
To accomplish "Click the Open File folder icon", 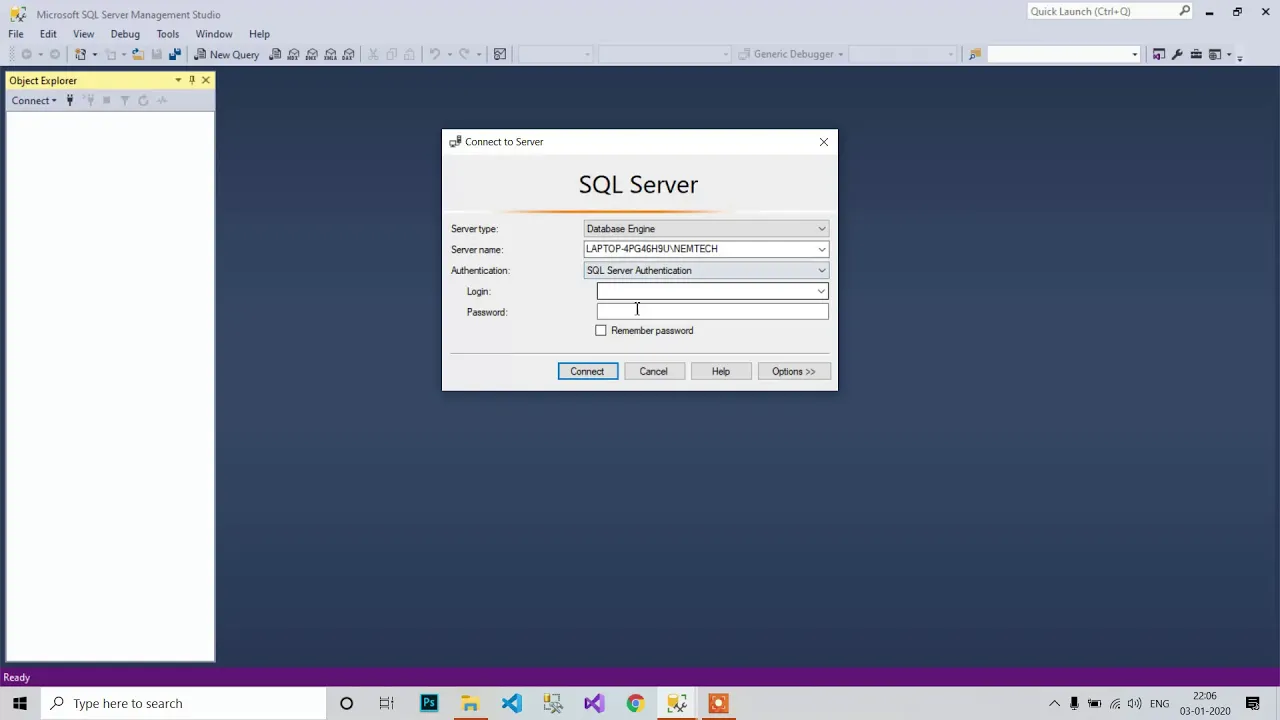I will click(138, 54).
